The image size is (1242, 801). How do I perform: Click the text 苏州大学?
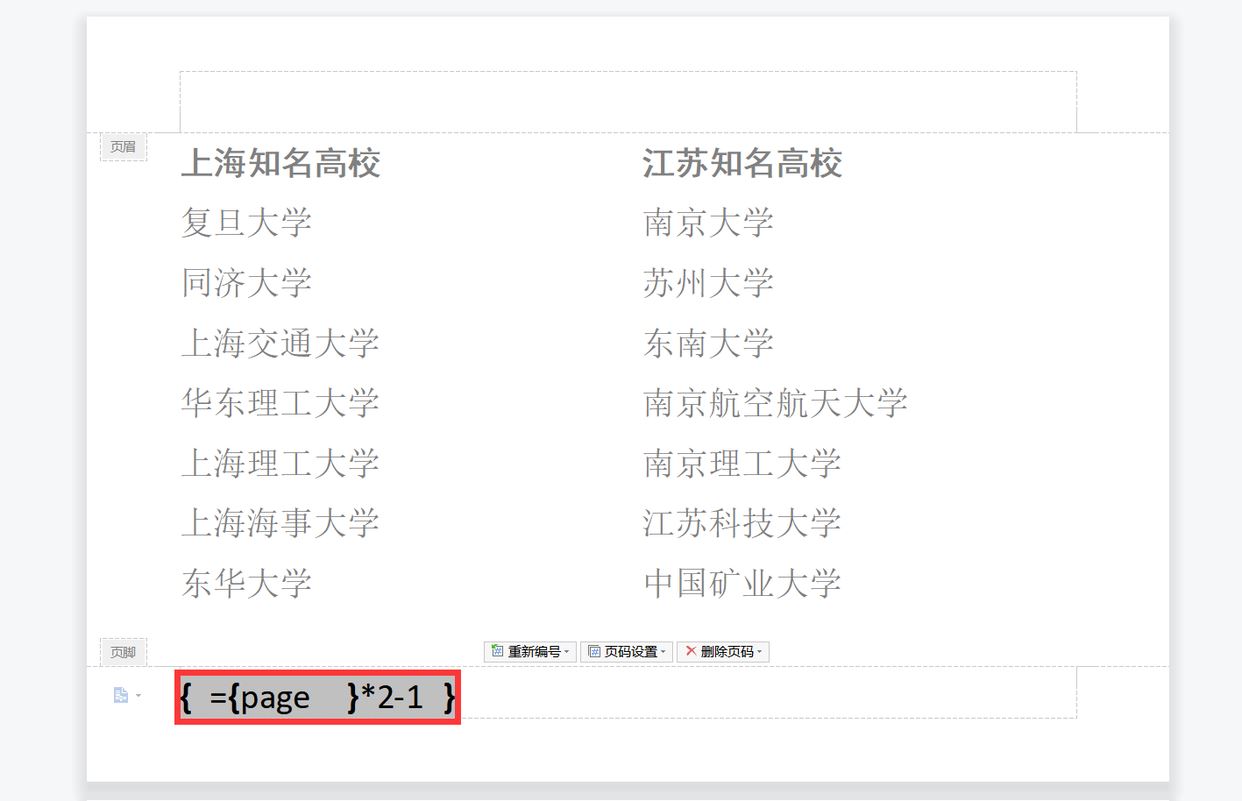click(x=709, y=283)
